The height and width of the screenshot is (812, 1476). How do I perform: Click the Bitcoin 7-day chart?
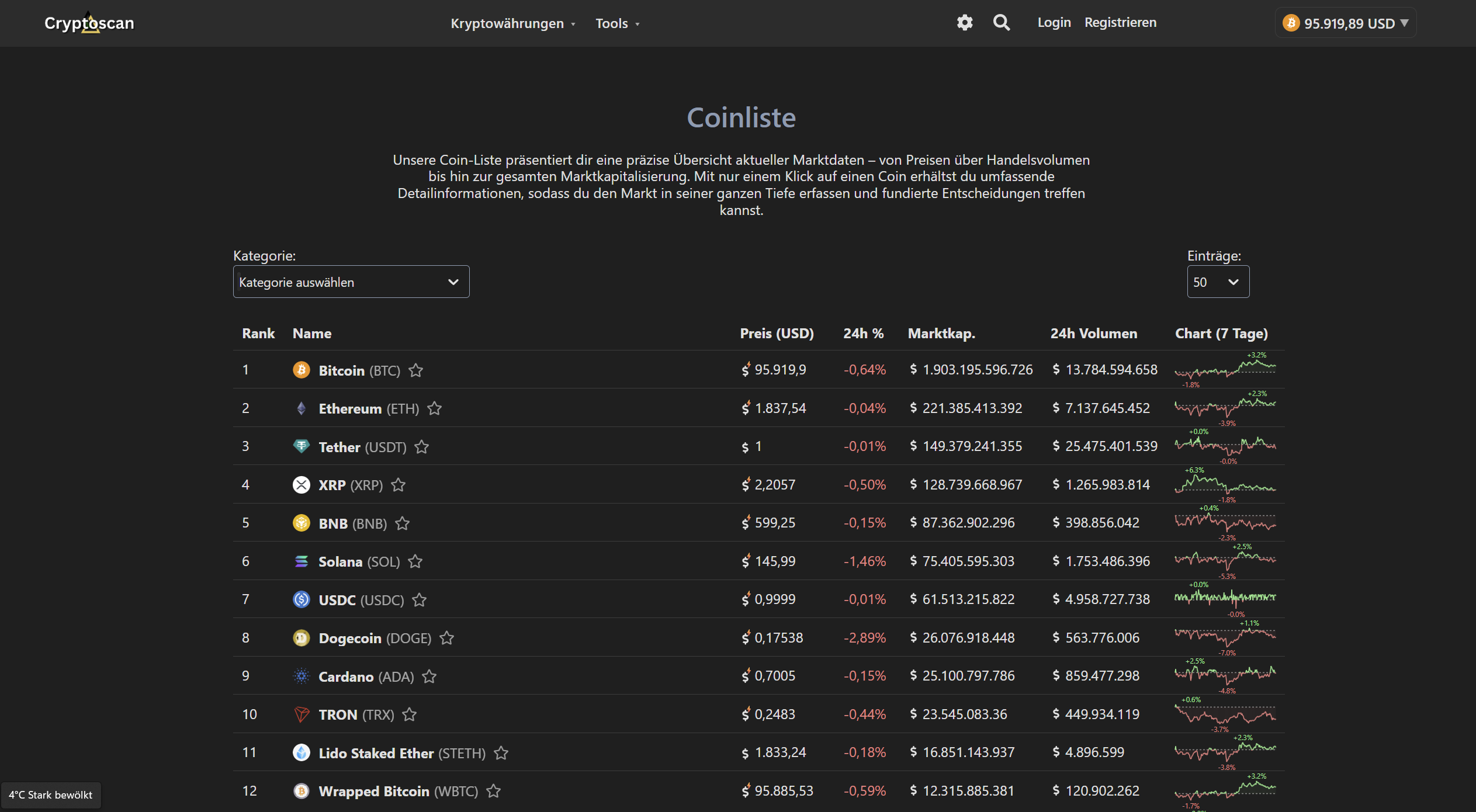tap(1225, 370)
